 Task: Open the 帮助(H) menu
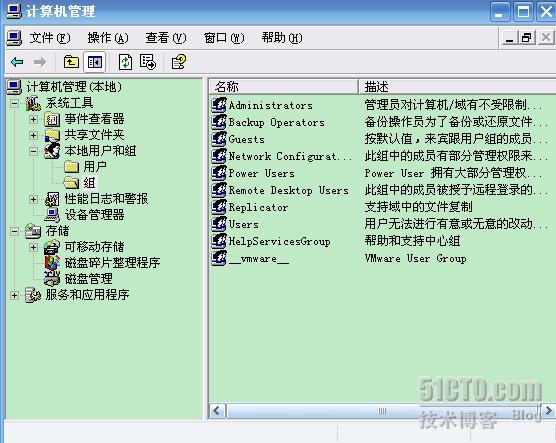pos(282,38)
